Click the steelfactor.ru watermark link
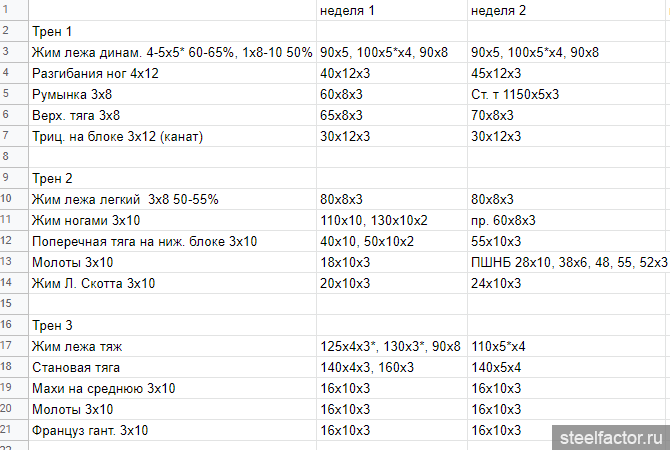The image size is (670, 450). (x=607, y=437)
